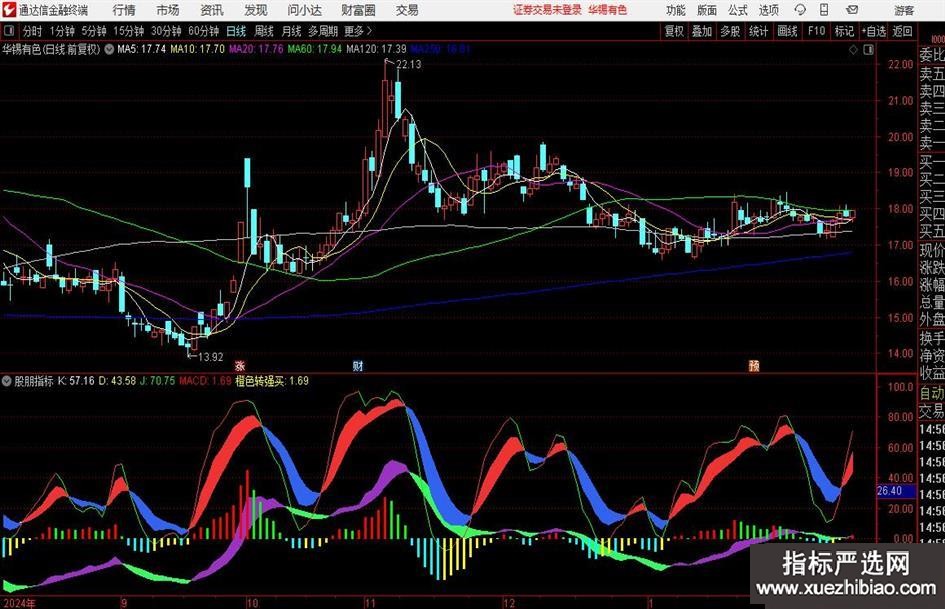Open the mobile phone icon in title bar
This screenshot has width=945, height=609.
coord(824,10)
